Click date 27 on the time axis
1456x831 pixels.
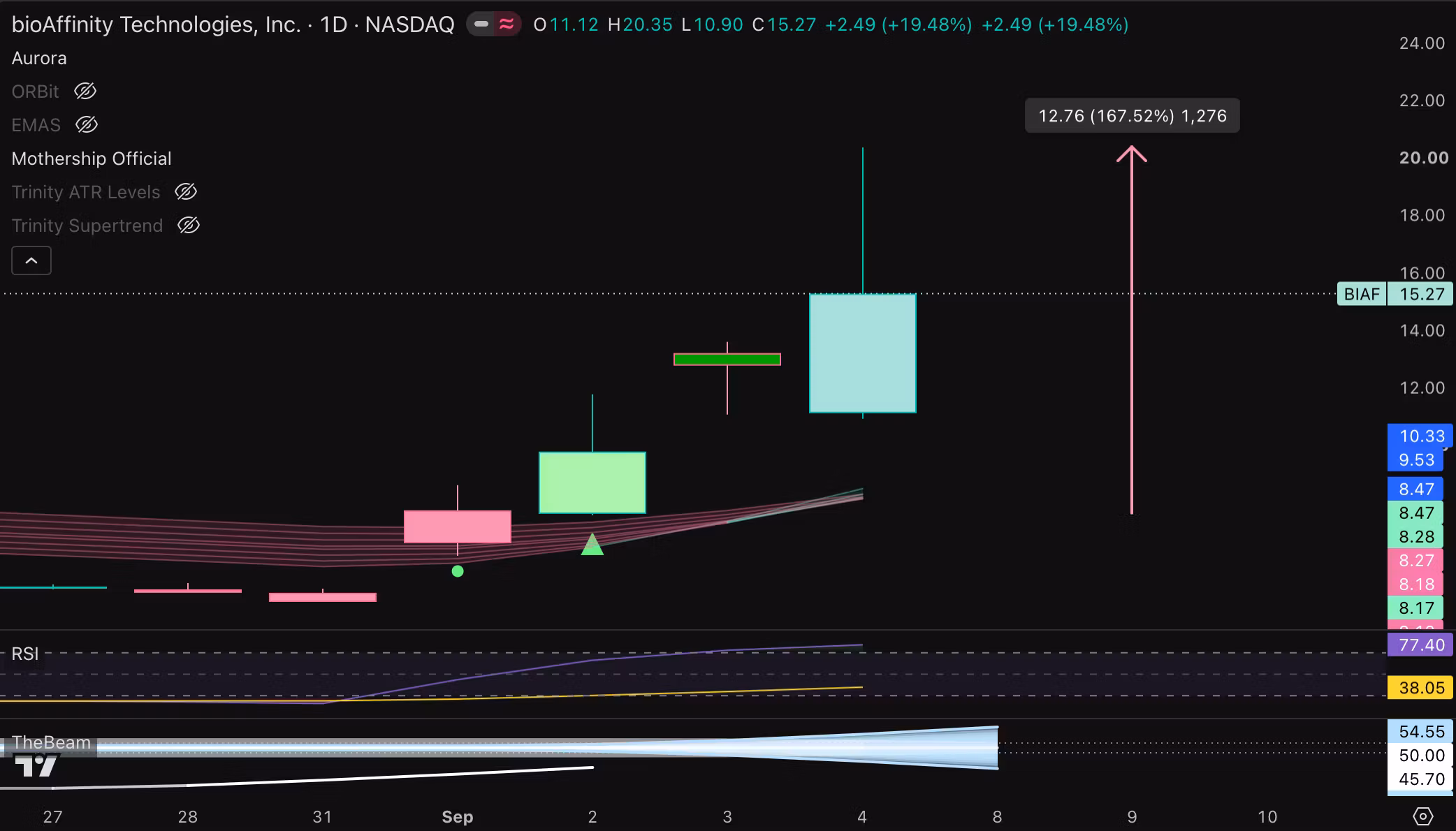point(52,816)
